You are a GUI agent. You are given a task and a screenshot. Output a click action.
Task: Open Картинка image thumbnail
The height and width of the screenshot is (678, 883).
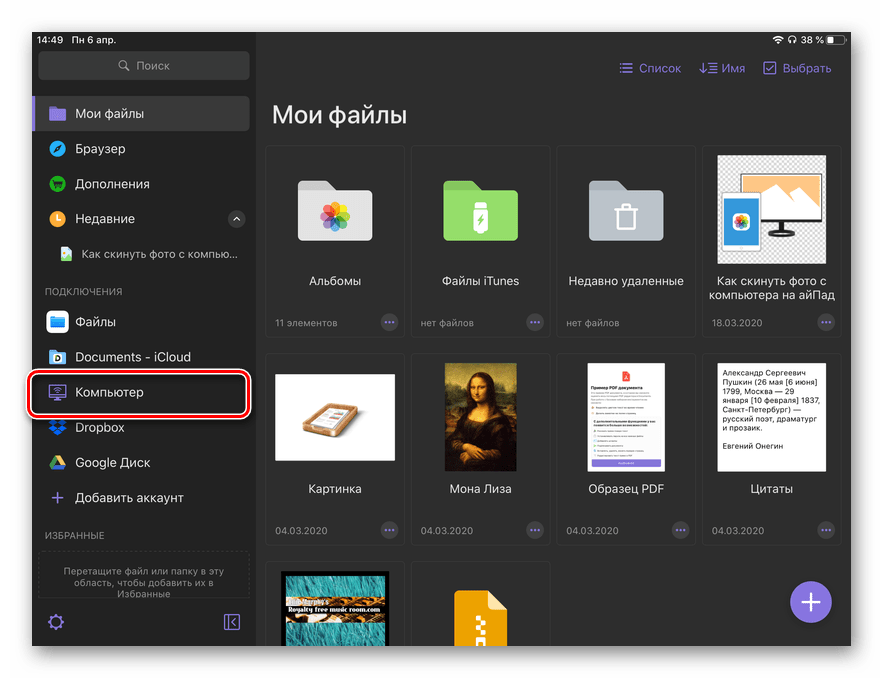tap(335, 417)
